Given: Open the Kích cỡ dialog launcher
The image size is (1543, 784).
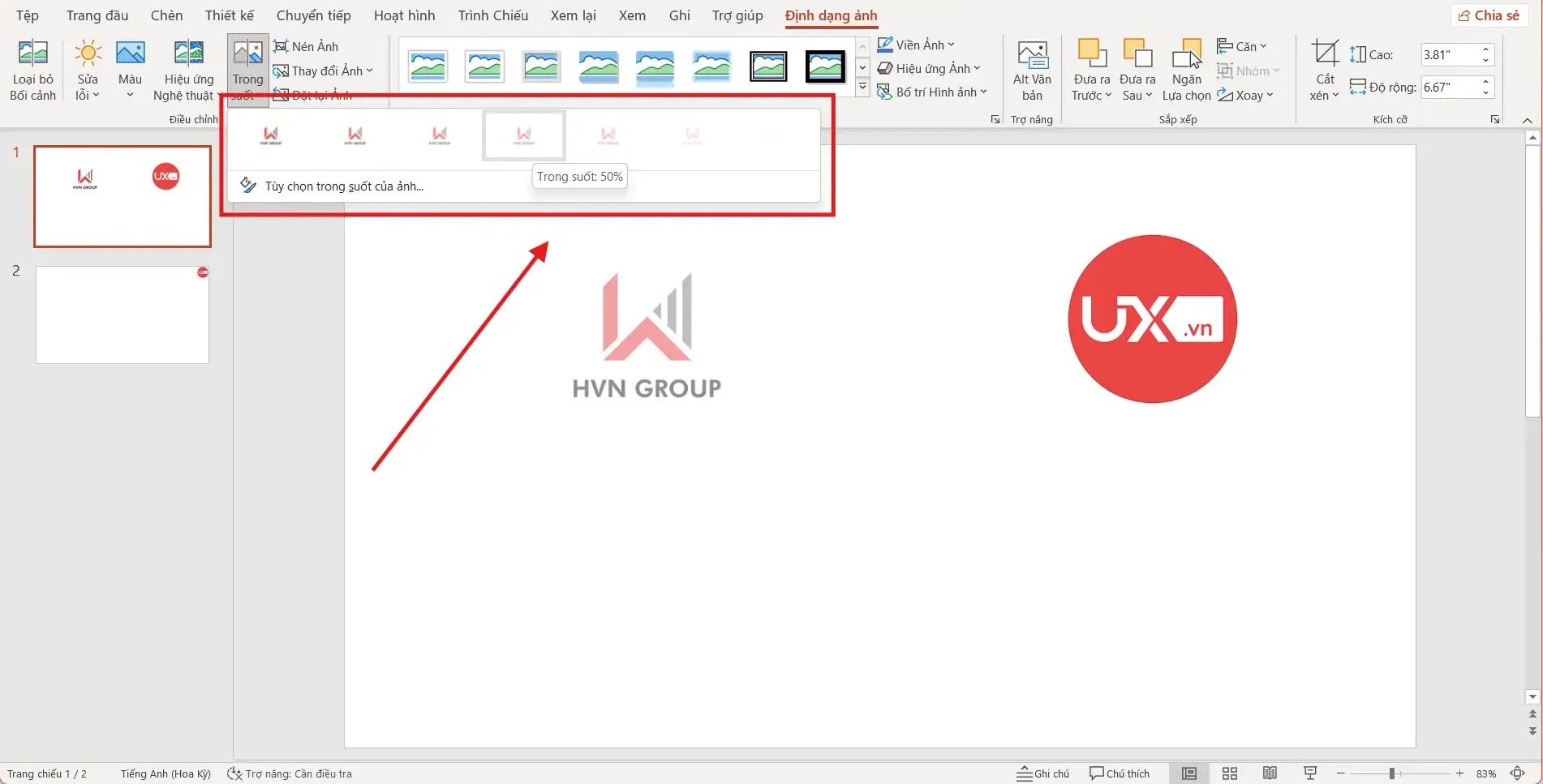Looking at the screenshot, I should pos(1495,119).
